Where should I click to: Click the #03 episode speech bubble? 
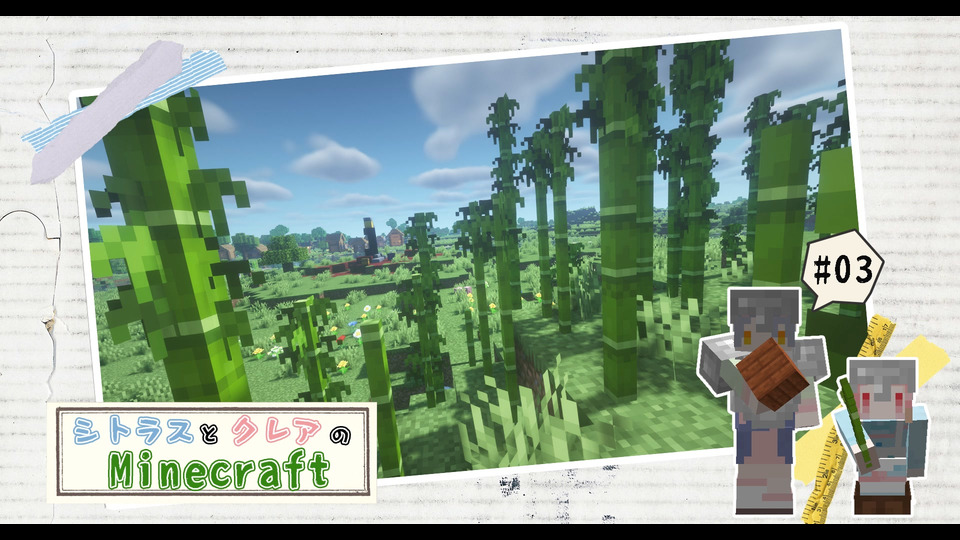[842, 270]
